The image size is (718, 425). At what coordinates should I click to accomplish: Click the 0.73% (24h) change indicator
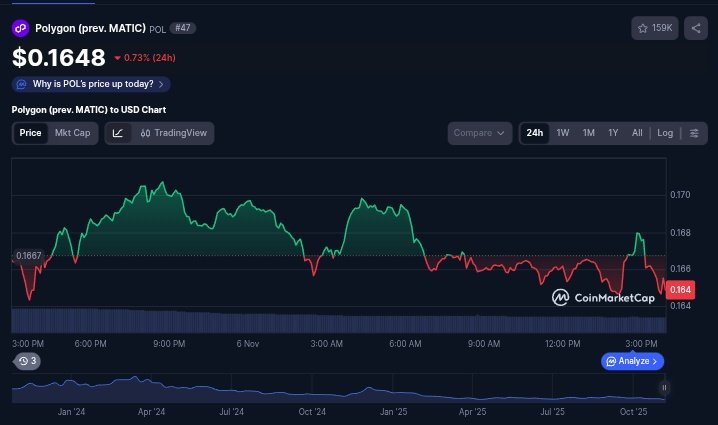[x=145, y=58]
